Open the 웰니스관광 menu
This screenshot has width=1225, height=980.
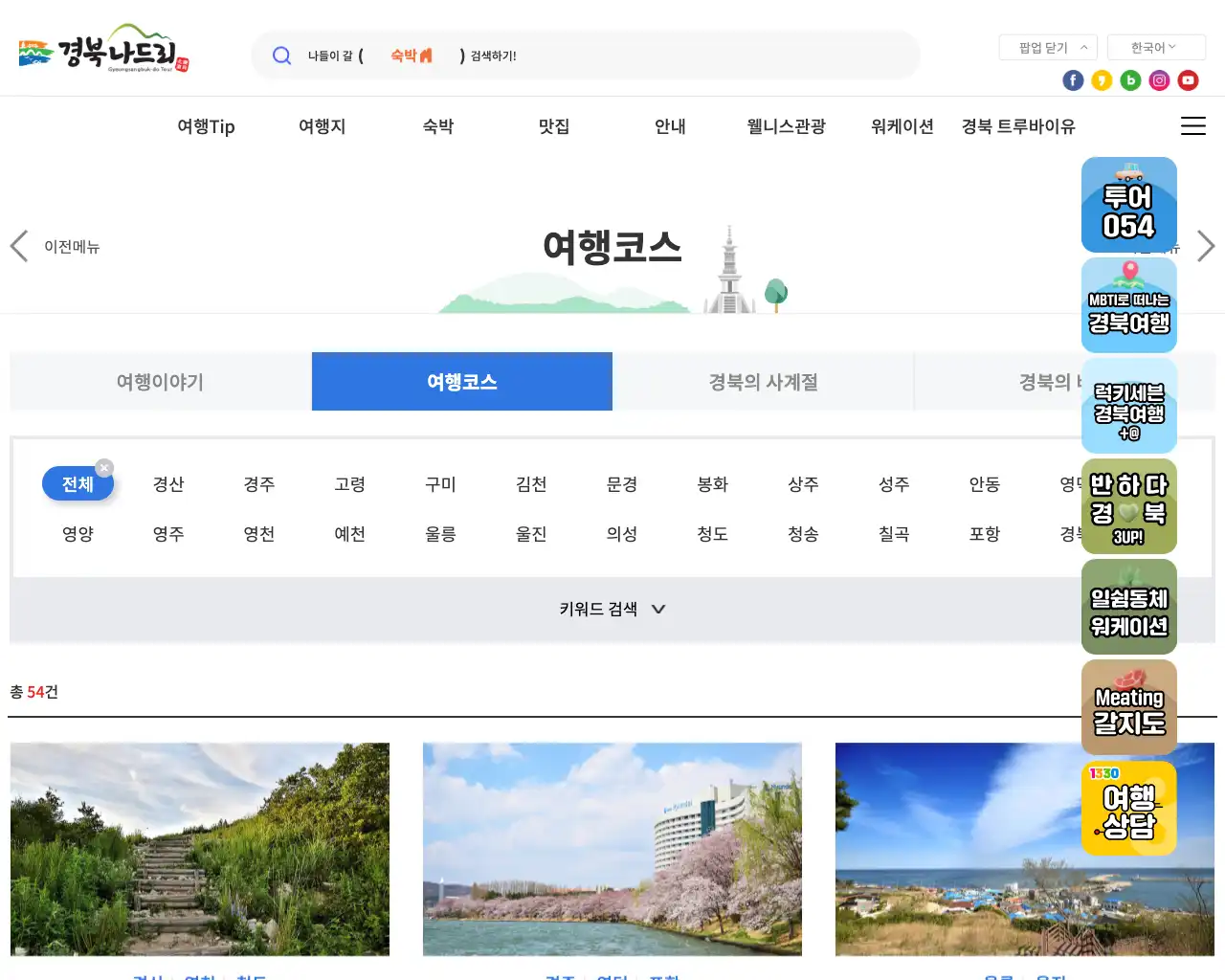pos(786,126)
